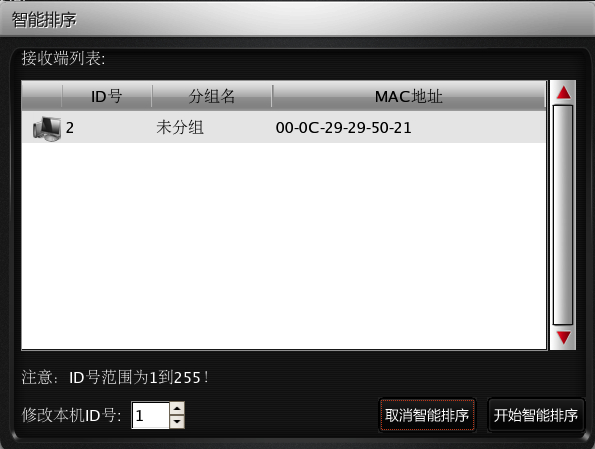Click the computer icon in the receiver row
The width and height of the screenshot is (595, 449).
[47, 129]
